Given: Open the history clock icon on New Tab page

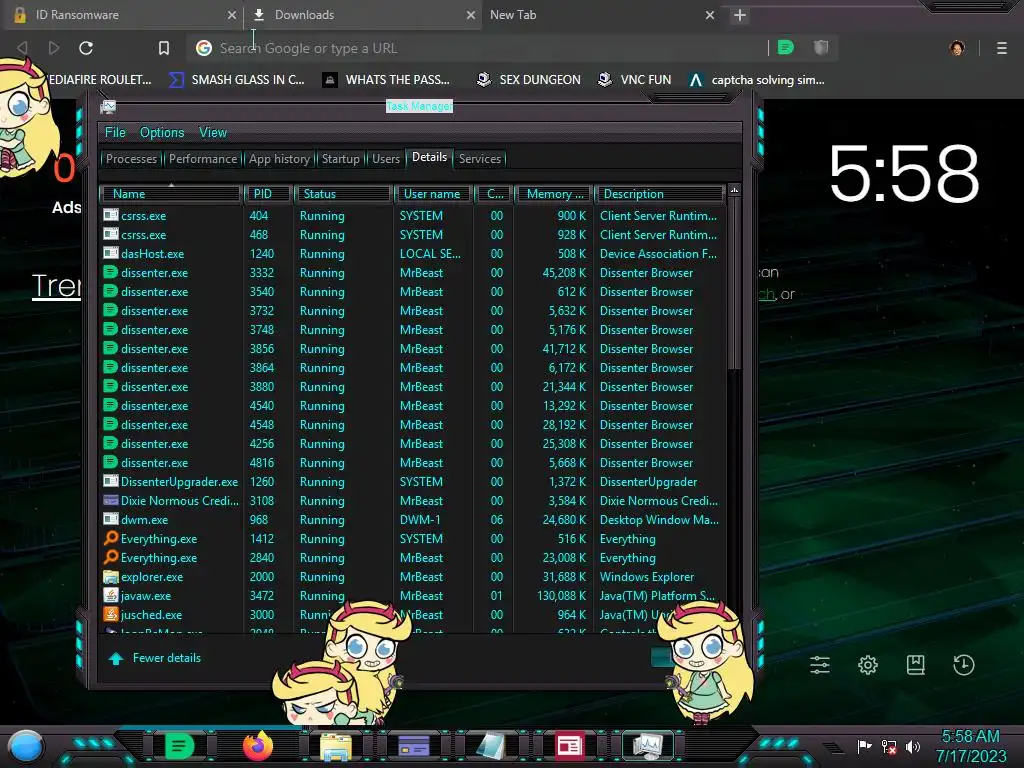Looking at the screenshot, I should 964,665.
